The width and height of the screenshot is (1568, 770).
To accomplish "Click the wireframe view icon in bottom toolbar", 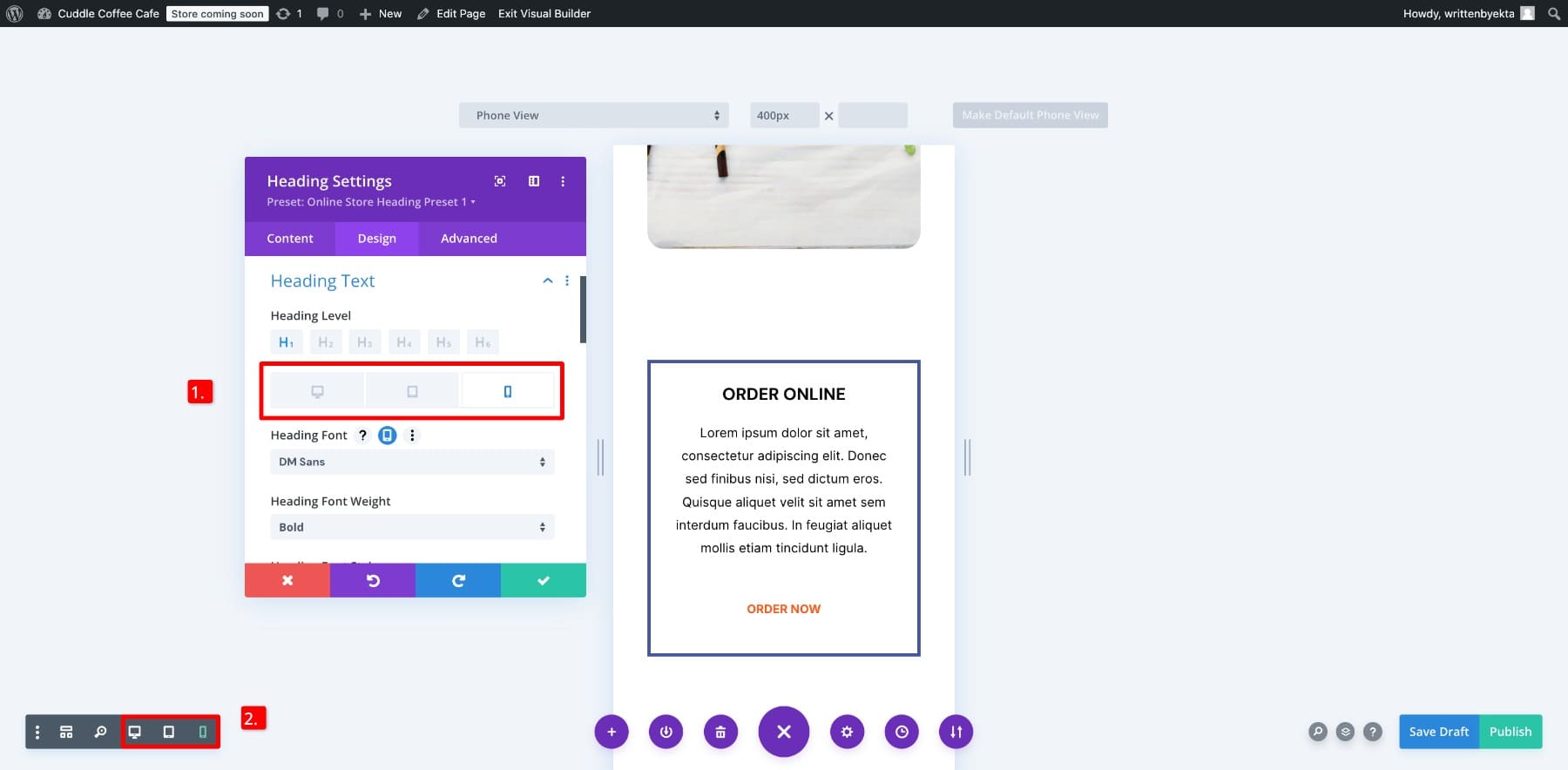I will click(x=66, y=732).
